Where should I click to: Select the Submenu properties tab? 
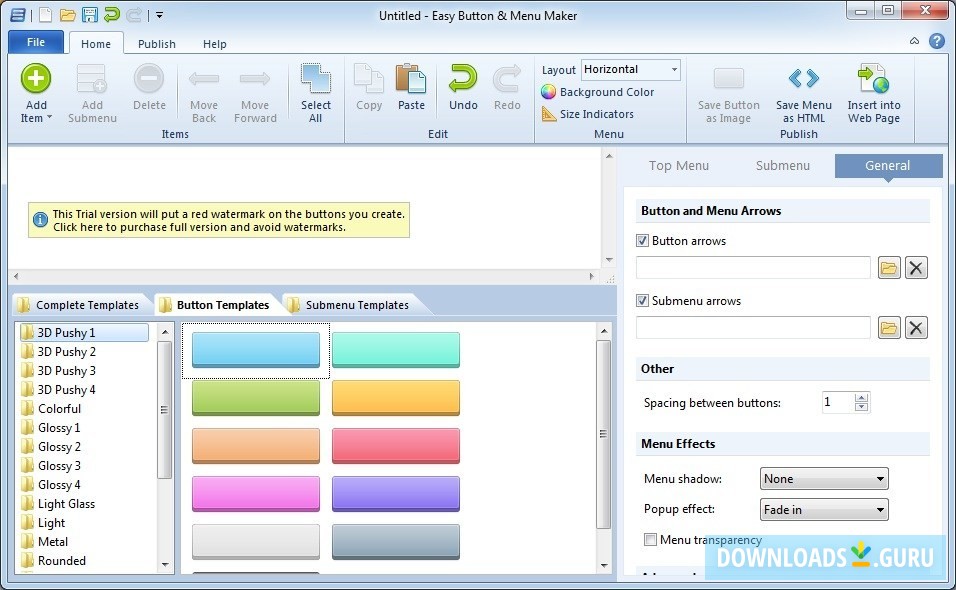tap(783, 166)
